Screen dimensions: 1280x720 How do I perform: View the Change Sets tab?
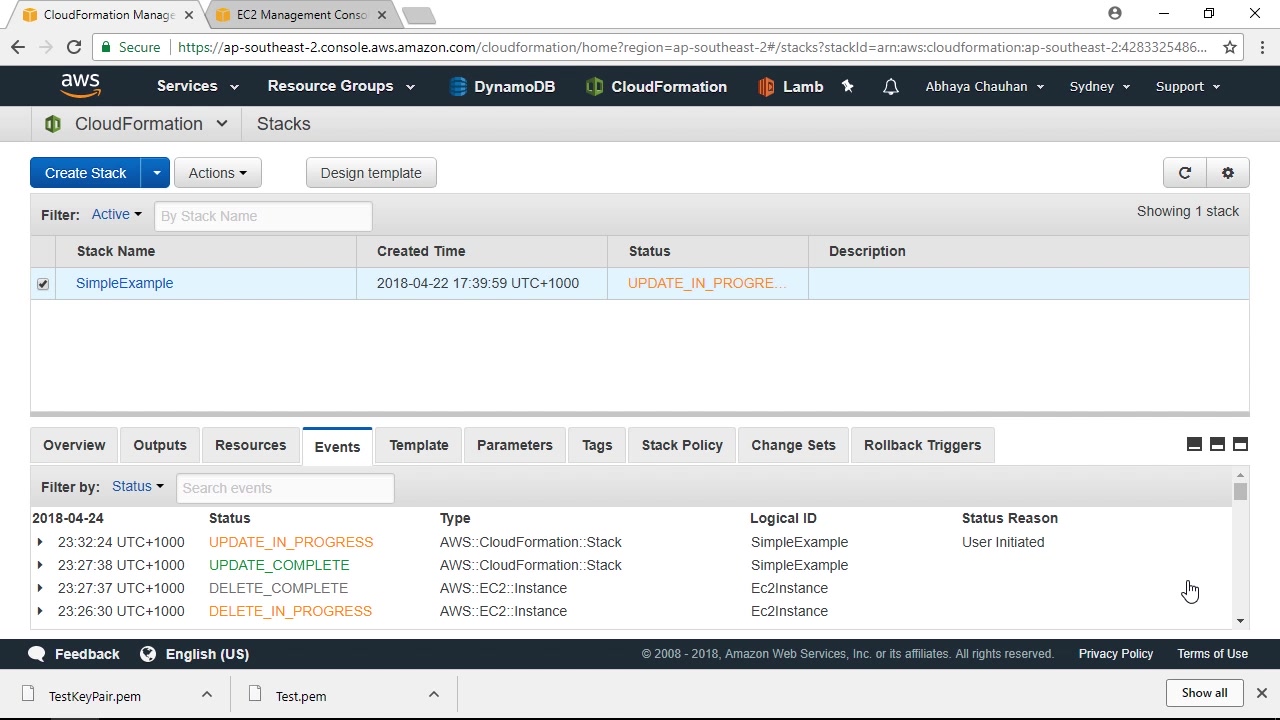793,445
